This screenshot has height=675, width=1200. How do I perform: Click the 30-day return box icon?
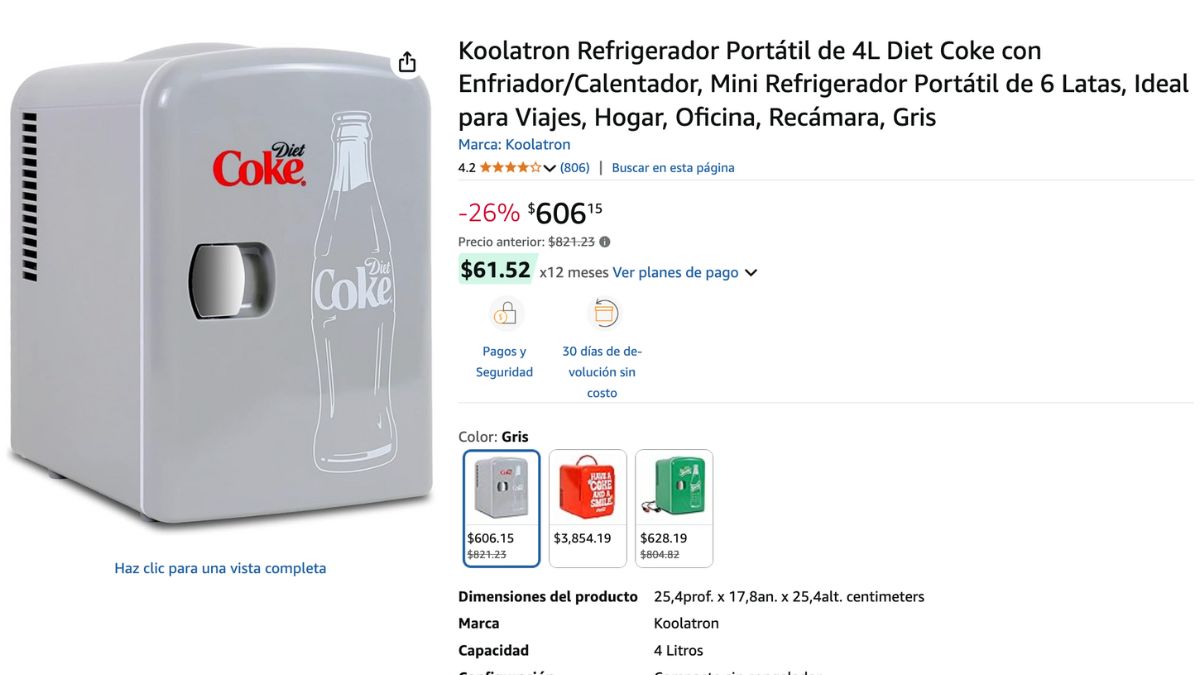coord(604,314)
